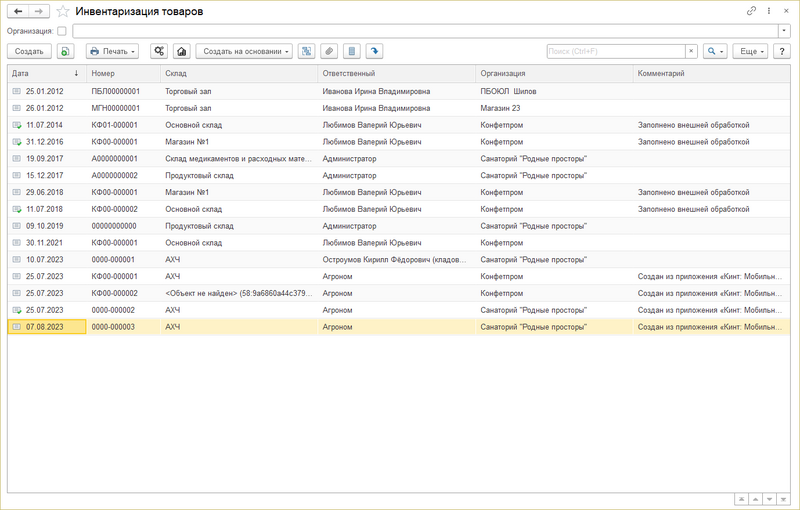Copy link using the chain icon
The image size is (800, 510).
click(x=751, y=11)
